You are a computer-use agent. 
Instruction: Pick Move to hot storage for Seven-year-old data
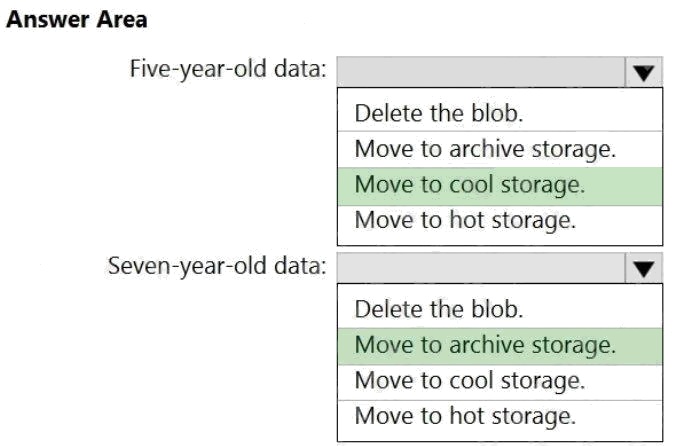pos(465,416)
